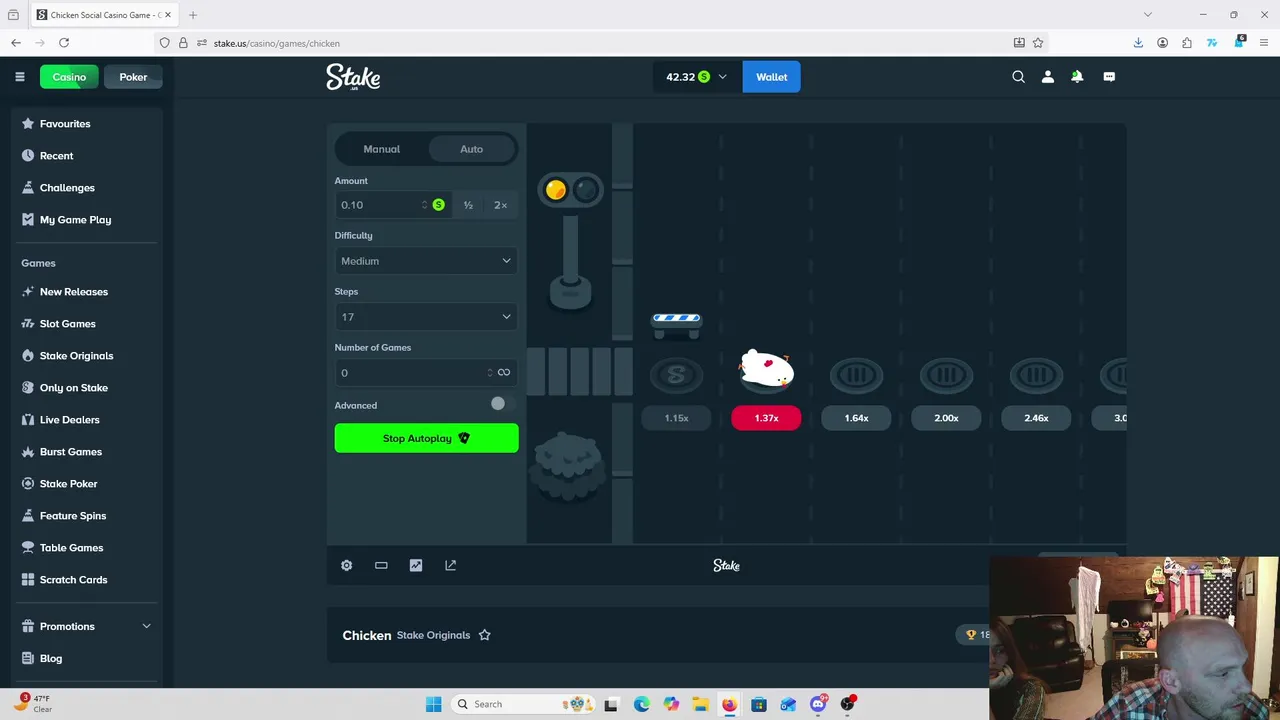Open Firefox extensions puzzle icon
This screenshot has height=720, width=1280.
1187,43
